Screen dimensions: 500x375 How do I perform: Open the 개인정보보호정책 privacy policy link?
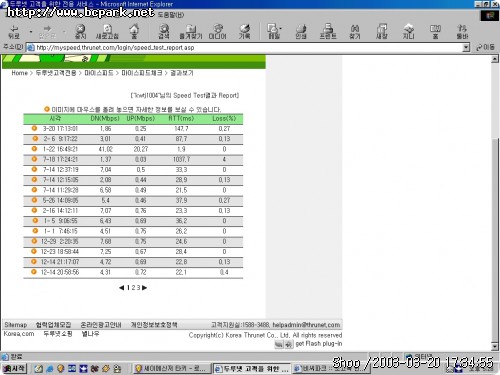click(154, 325)
